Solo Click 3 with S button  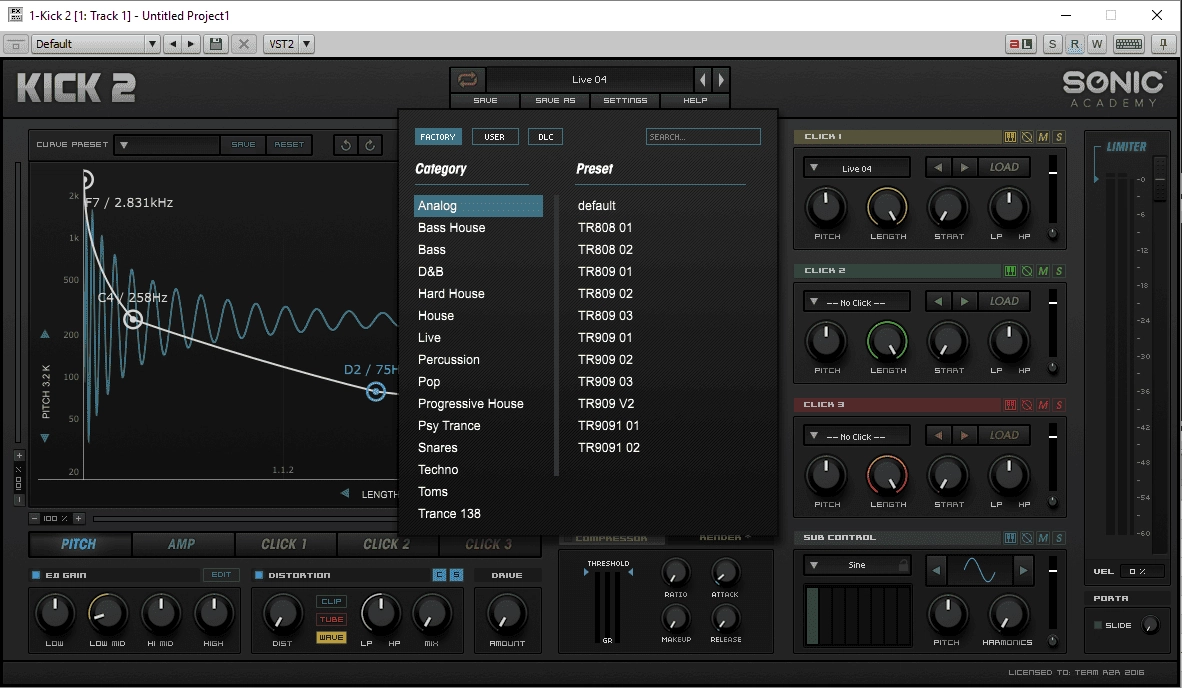(1059, 405)
